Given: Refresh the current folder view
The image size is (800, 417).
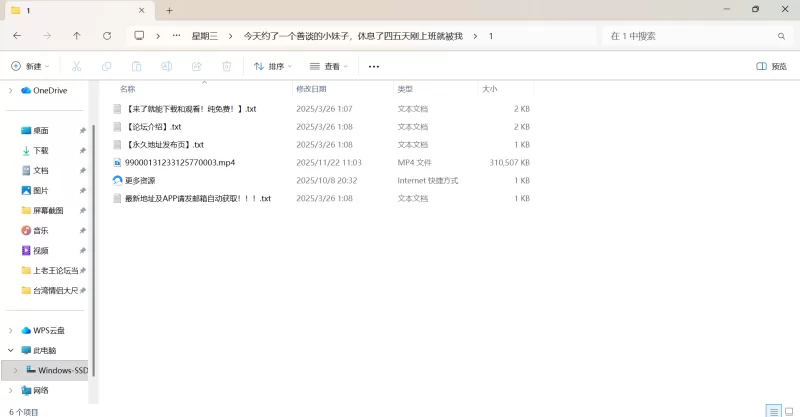Looking at the screenshot, I should 107,35.
